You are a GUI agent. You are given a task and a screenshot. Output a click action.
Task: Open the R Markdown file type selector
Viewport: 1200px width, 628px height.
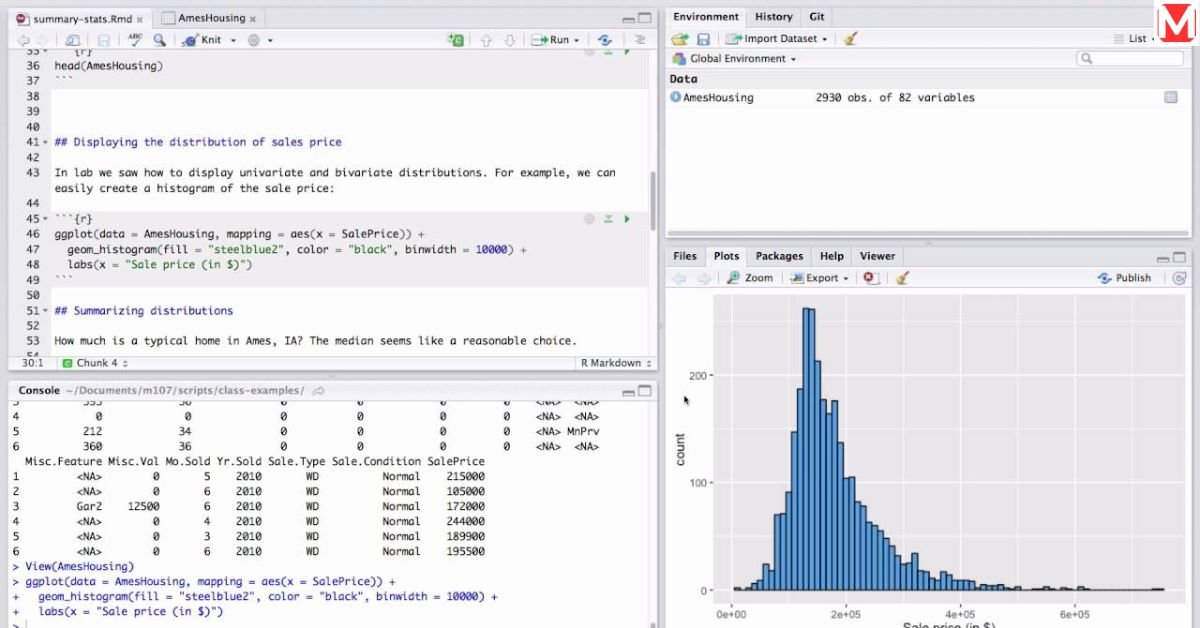[x=617, y=363]
